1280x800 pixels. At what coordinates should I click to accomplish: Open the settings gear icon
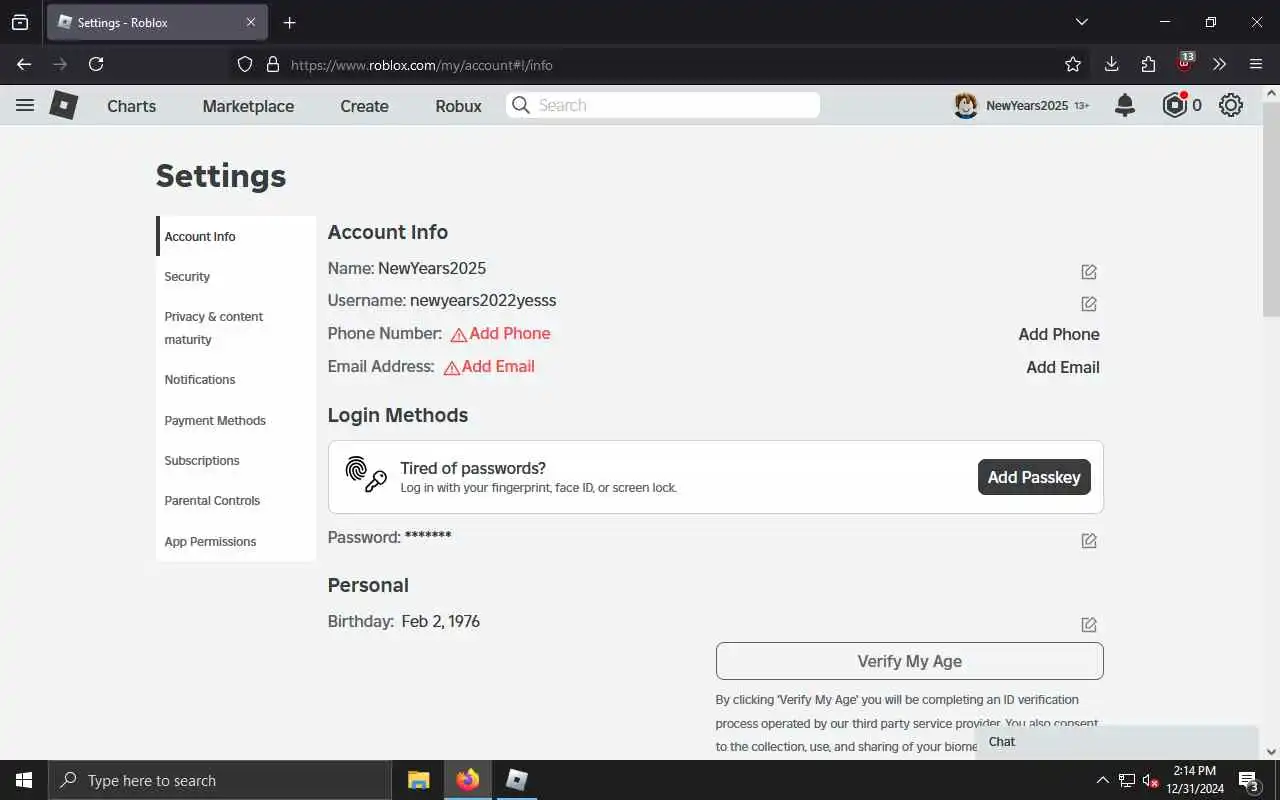[x=1231, y=105]
